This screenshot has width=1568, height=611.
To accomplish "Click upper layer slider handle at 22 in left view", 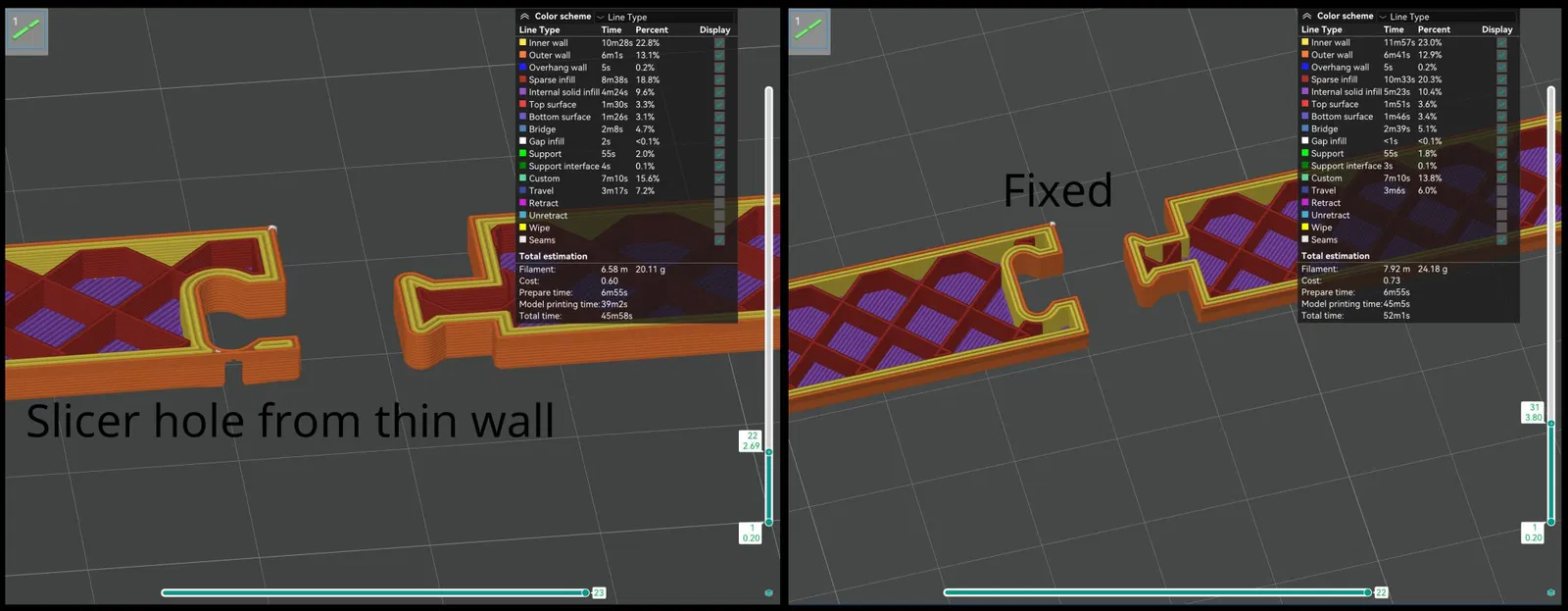I will (768, 452).
